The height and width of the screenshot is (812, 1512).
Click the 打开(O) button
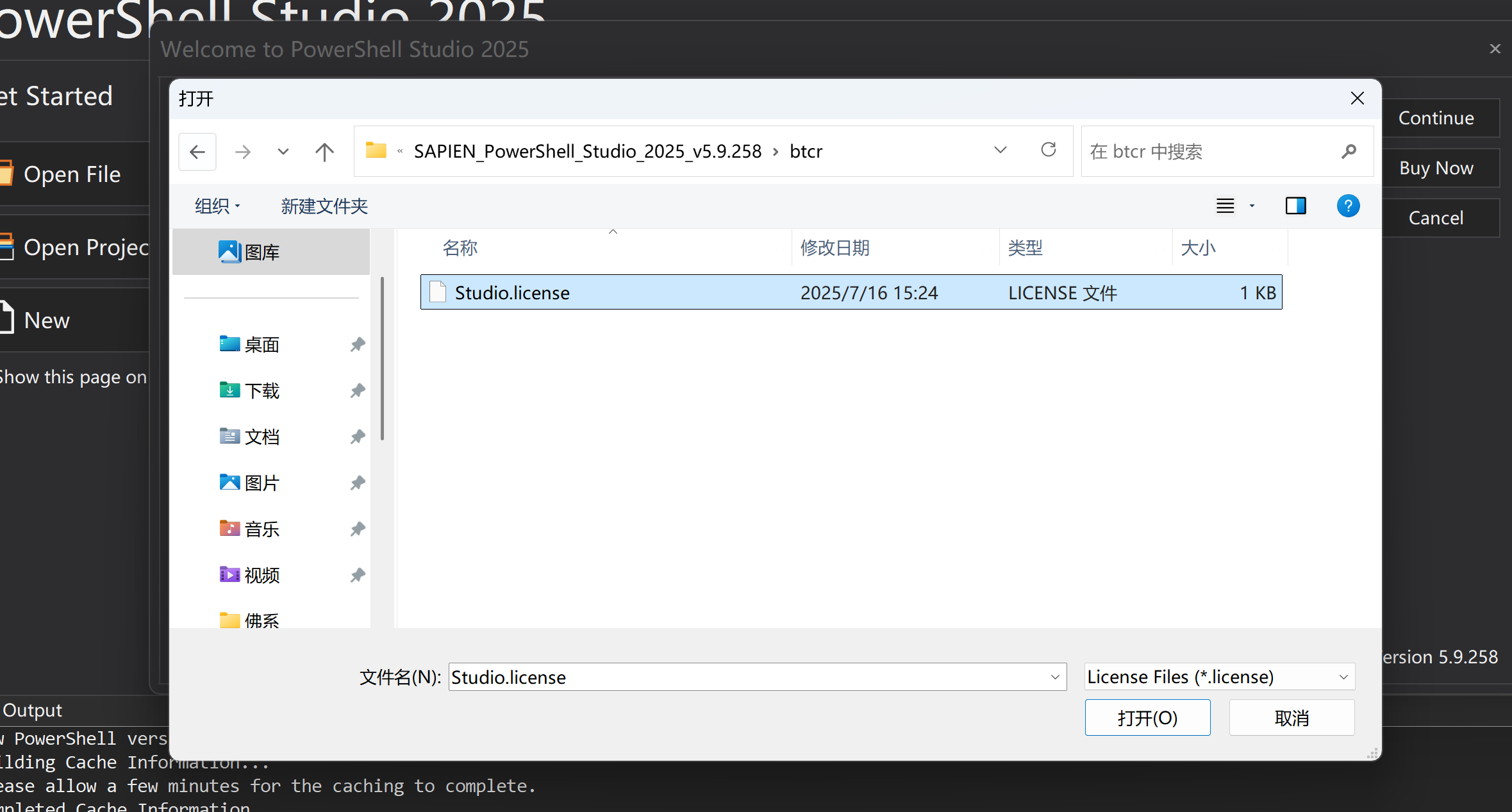pos(1147,718)
